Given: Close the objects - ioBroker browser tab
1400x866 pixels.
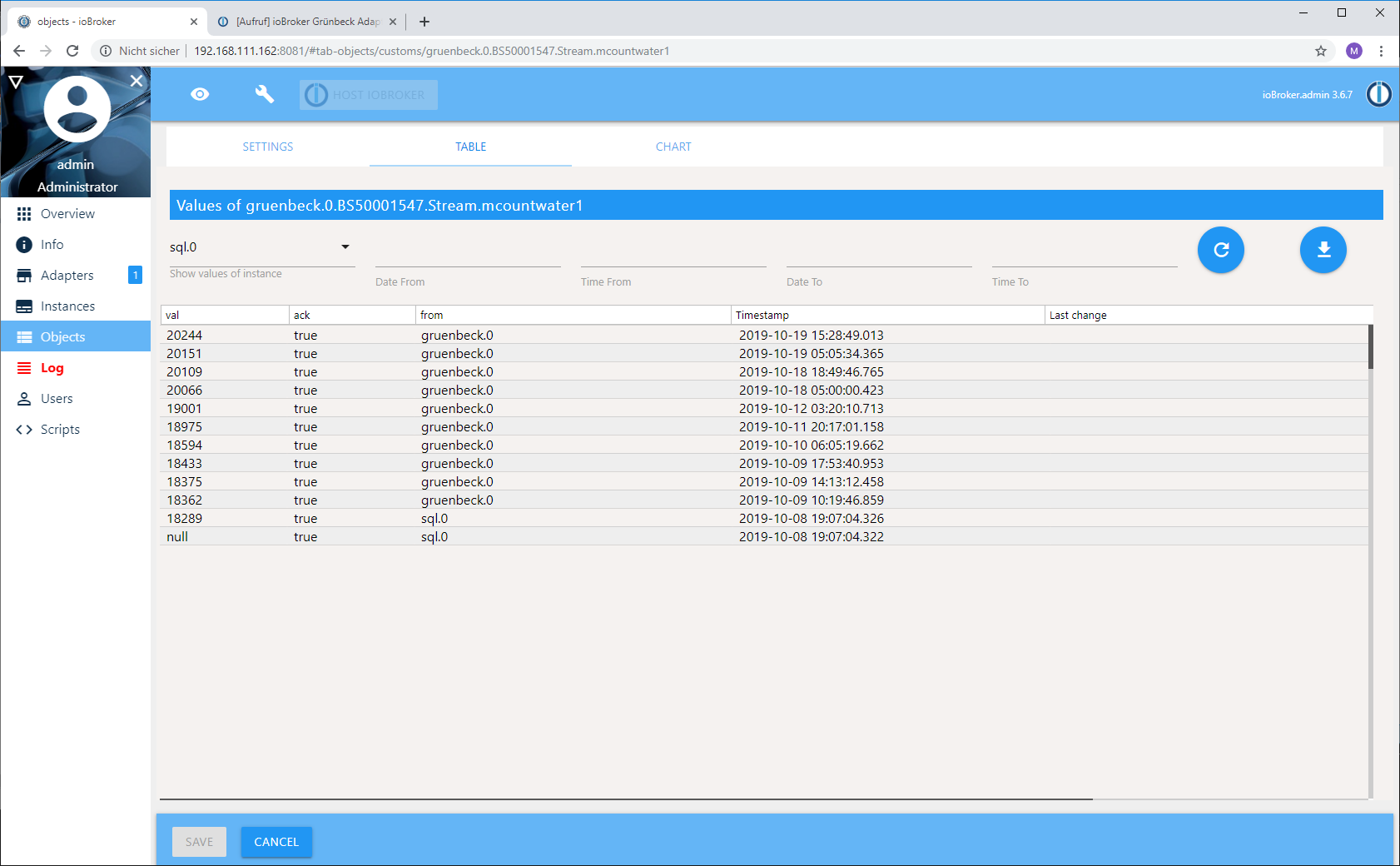Looking at the screenshot, I should 194,22.
